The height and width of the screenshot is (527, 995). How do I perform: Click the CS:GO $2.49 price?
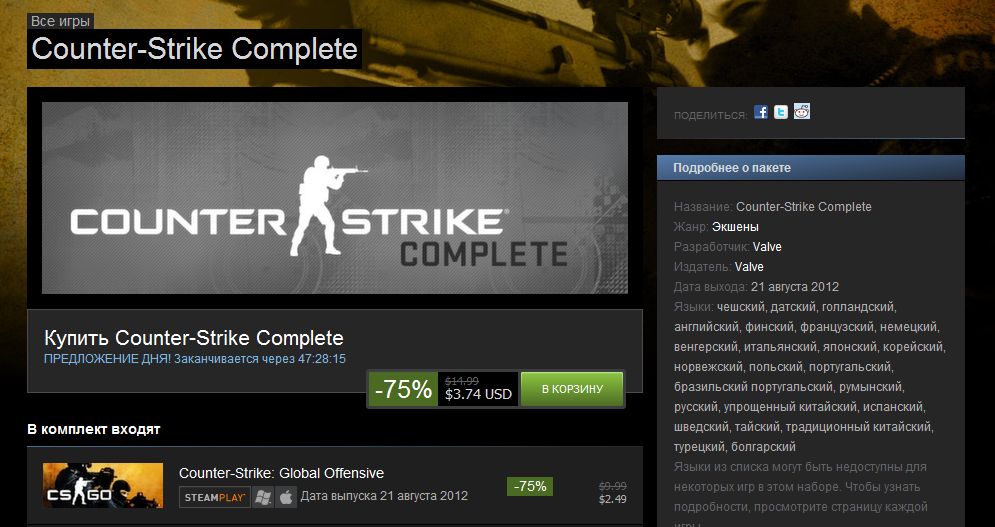612,500
